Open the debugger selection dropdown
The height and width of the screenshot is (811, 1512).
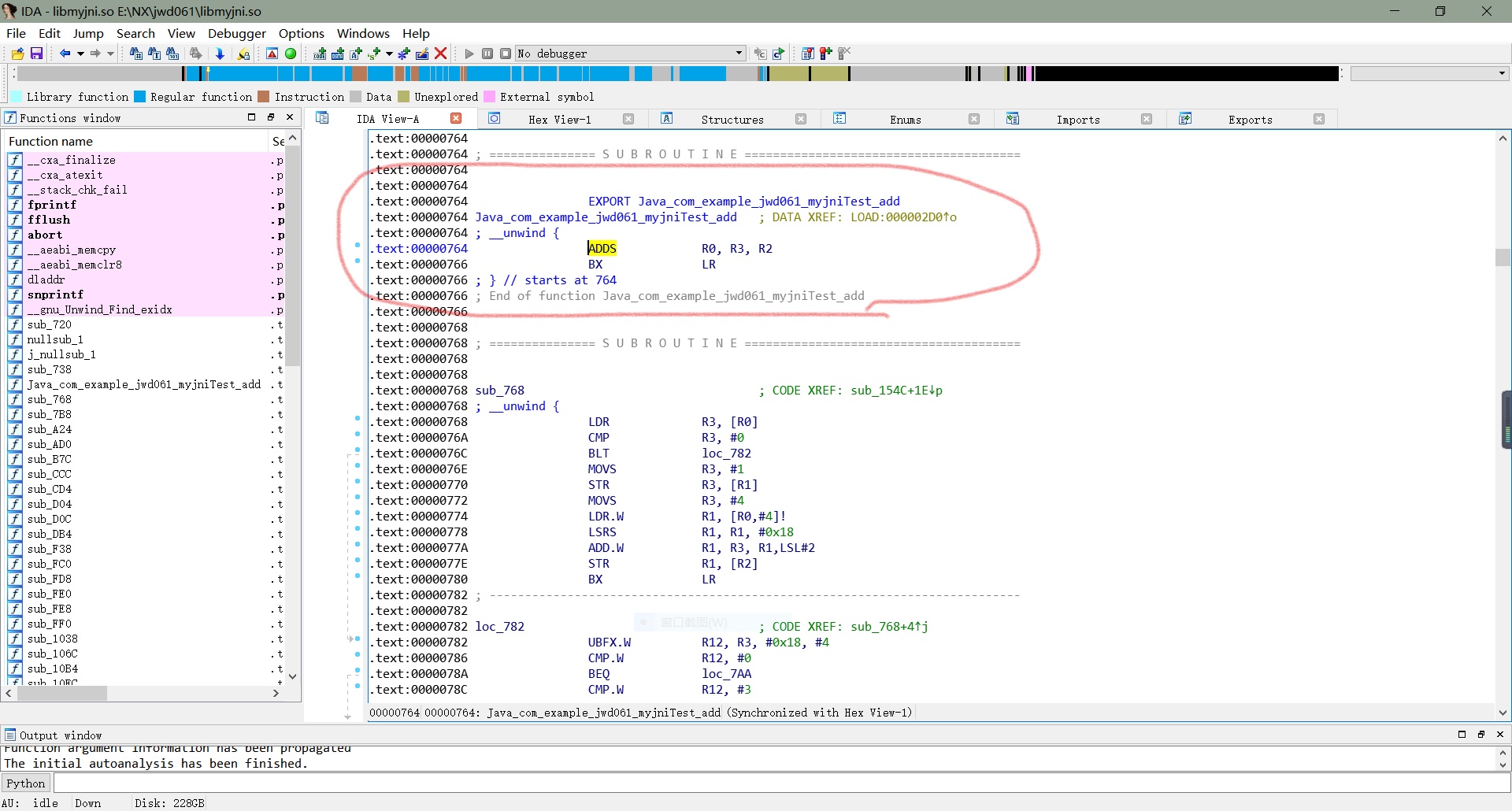coord(739,54)
